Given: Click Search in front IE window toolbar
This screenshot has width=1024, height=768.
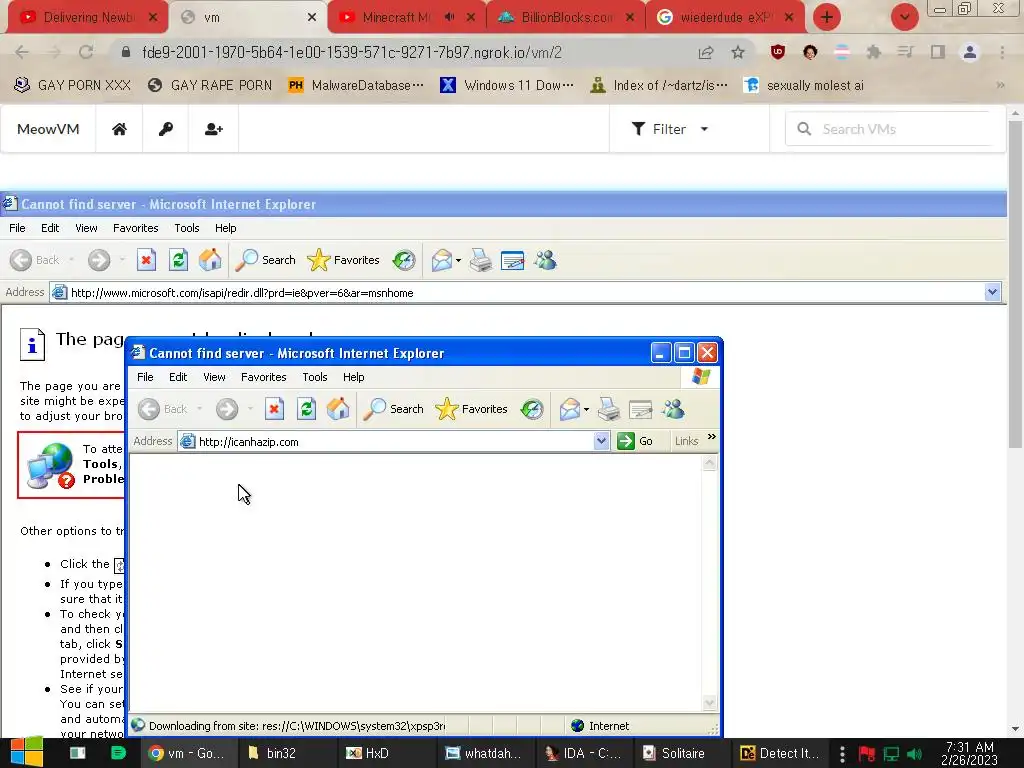Looking at the screenshot, I should pos(393,409).
